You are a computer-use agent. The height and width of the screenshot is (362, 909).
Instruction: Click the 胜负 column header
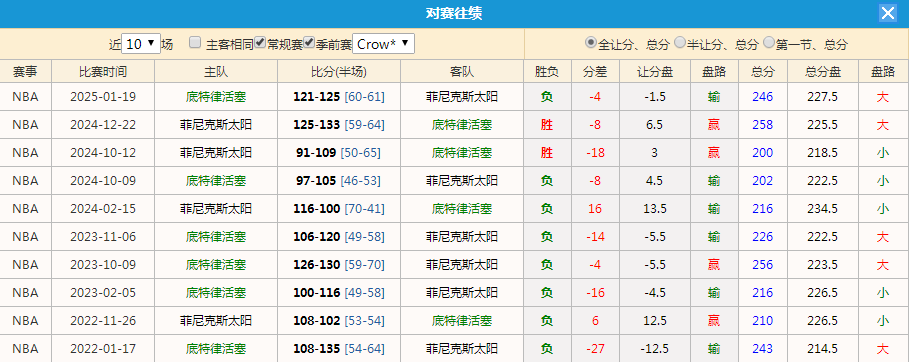click(x=547, y=71)
